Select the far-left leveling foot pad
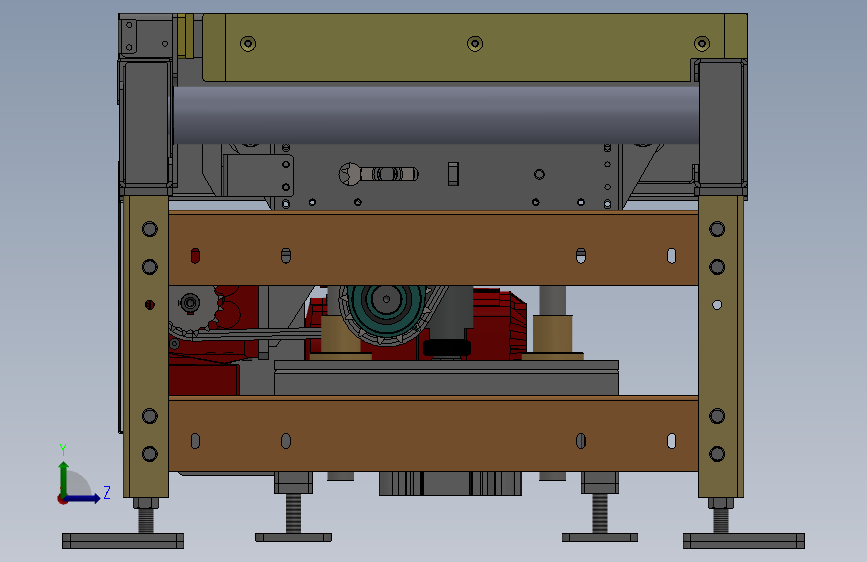Screen dimensions: 867x562 123,541
